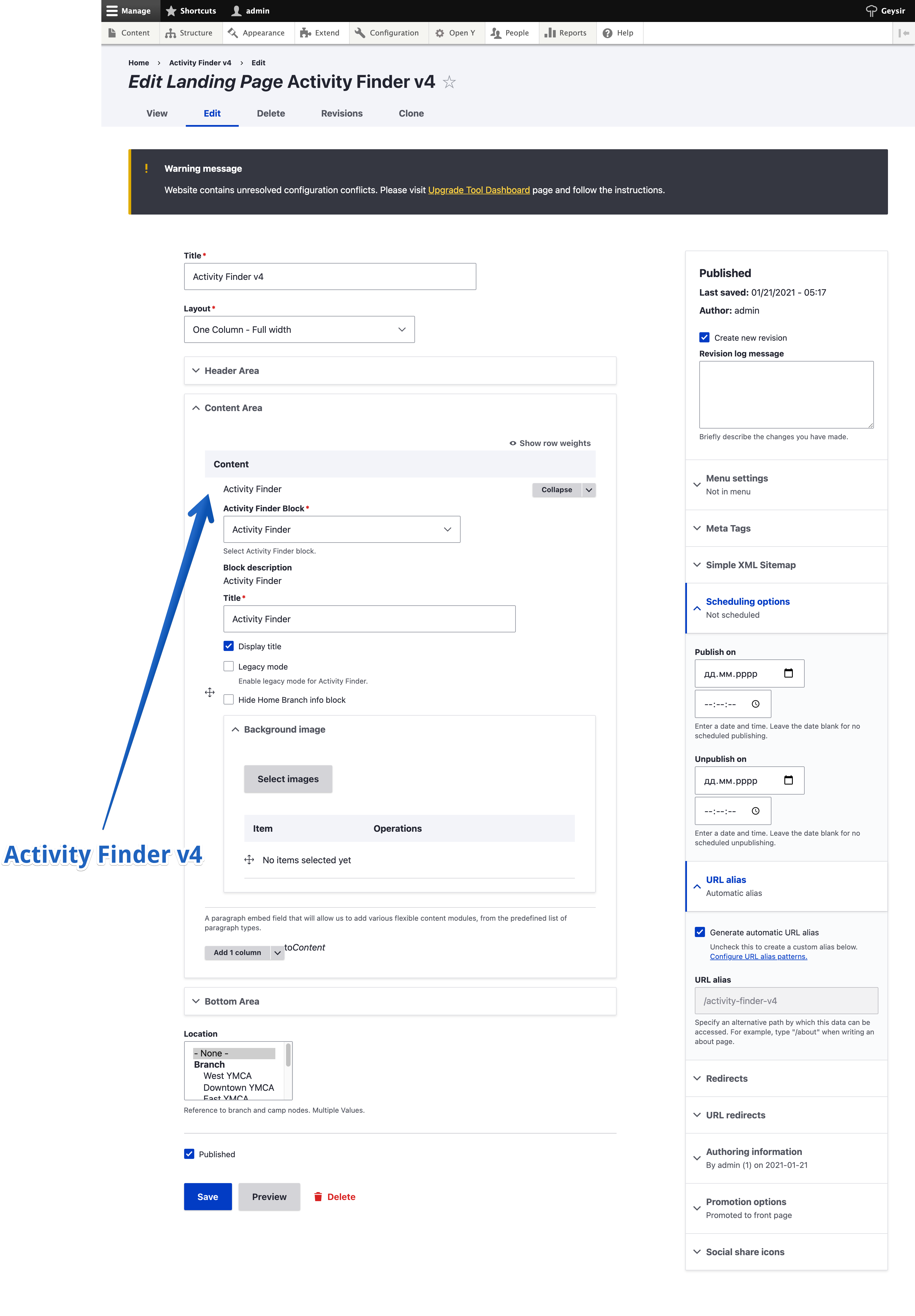Click the blue Save button
Viewport: 915px width, 1316px height.
(x=207, y=1197)
